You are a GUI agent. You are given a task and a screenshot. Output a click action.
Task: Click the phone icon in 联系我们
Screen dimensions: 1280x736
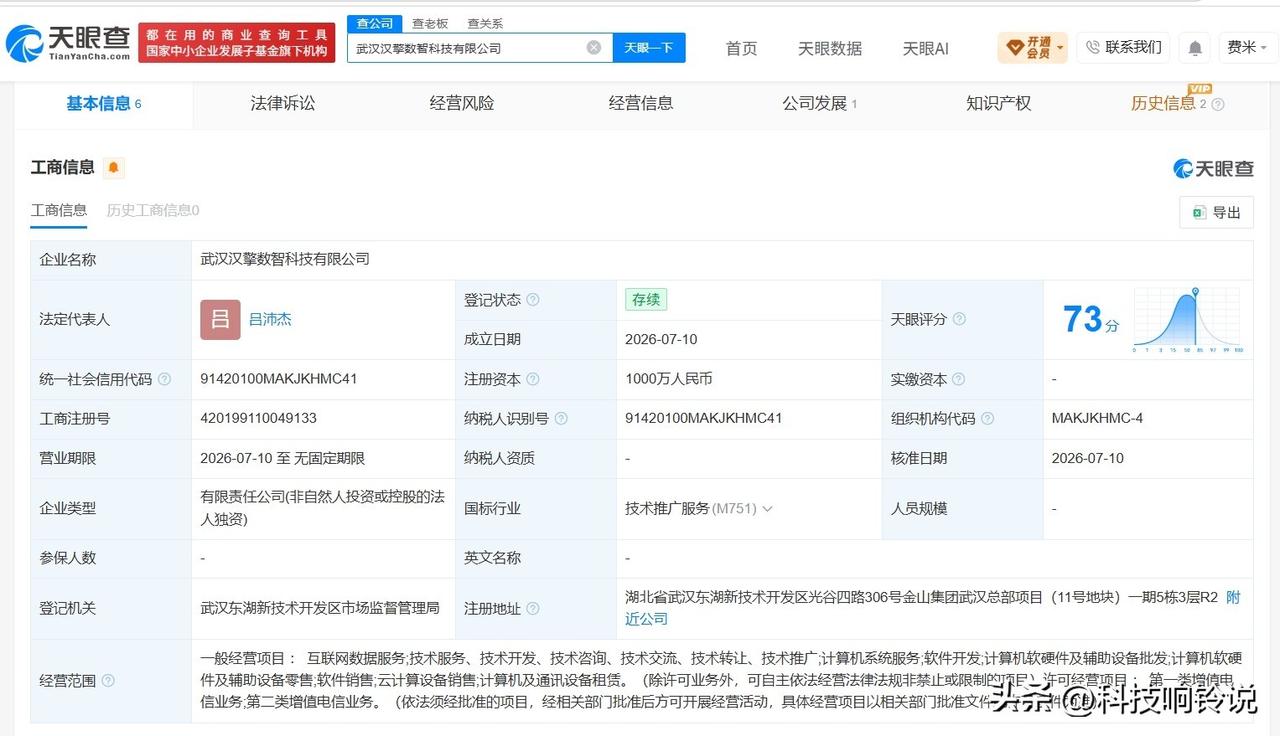(x=1092, y=47)
